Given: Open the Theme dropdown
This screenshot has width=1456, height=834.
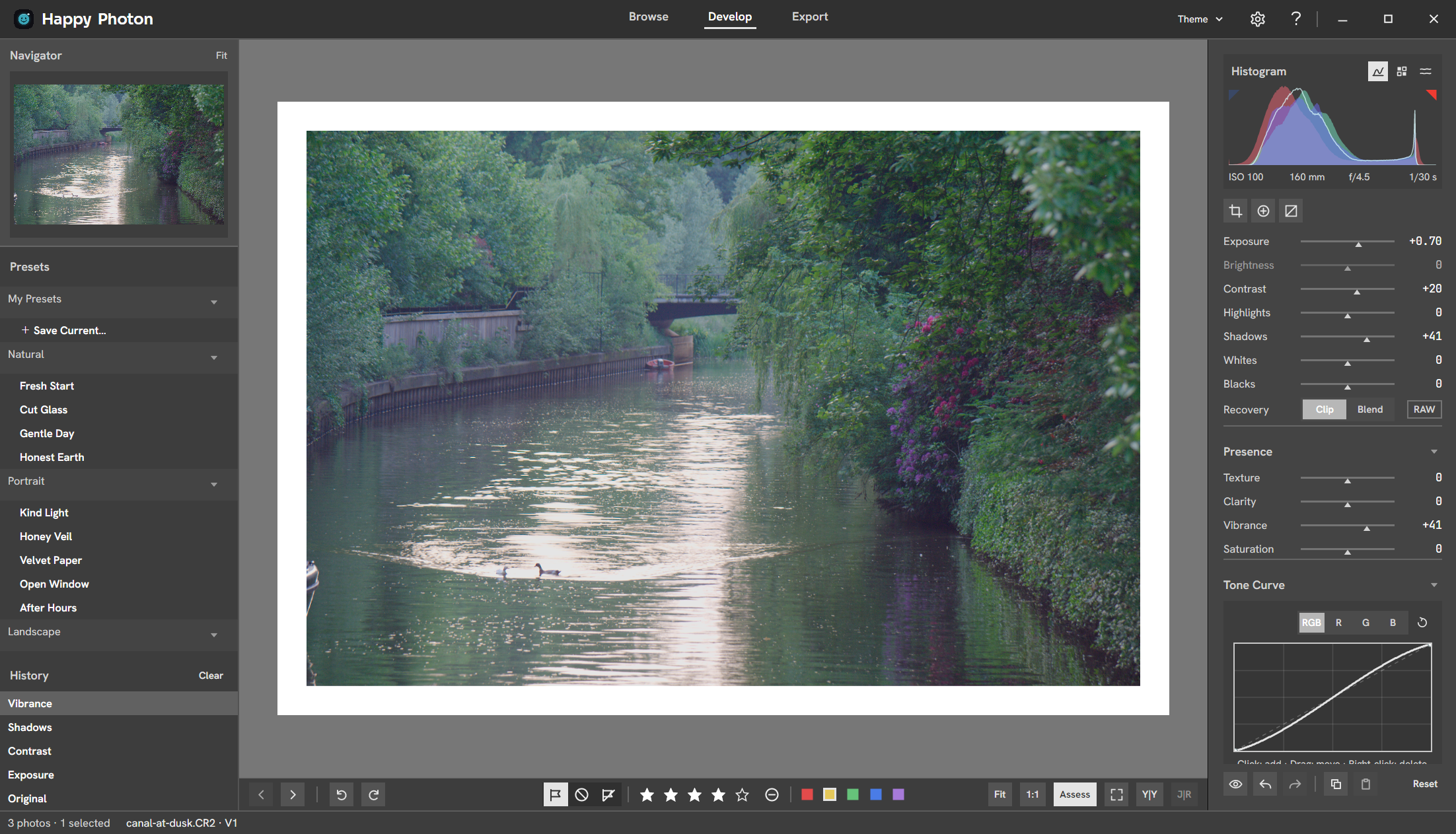Looking at the screenshot, I should 1200,19.
